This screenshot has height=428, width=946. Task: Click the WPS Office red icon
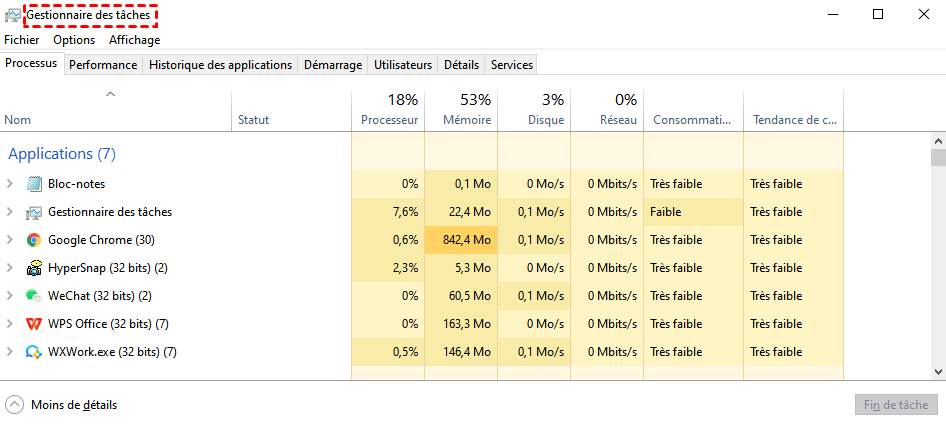(x=34, y=324)
